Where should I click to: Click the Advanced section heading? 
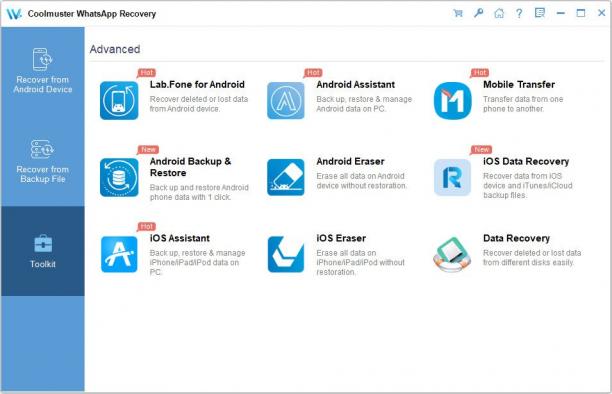[x=115, y=49]
